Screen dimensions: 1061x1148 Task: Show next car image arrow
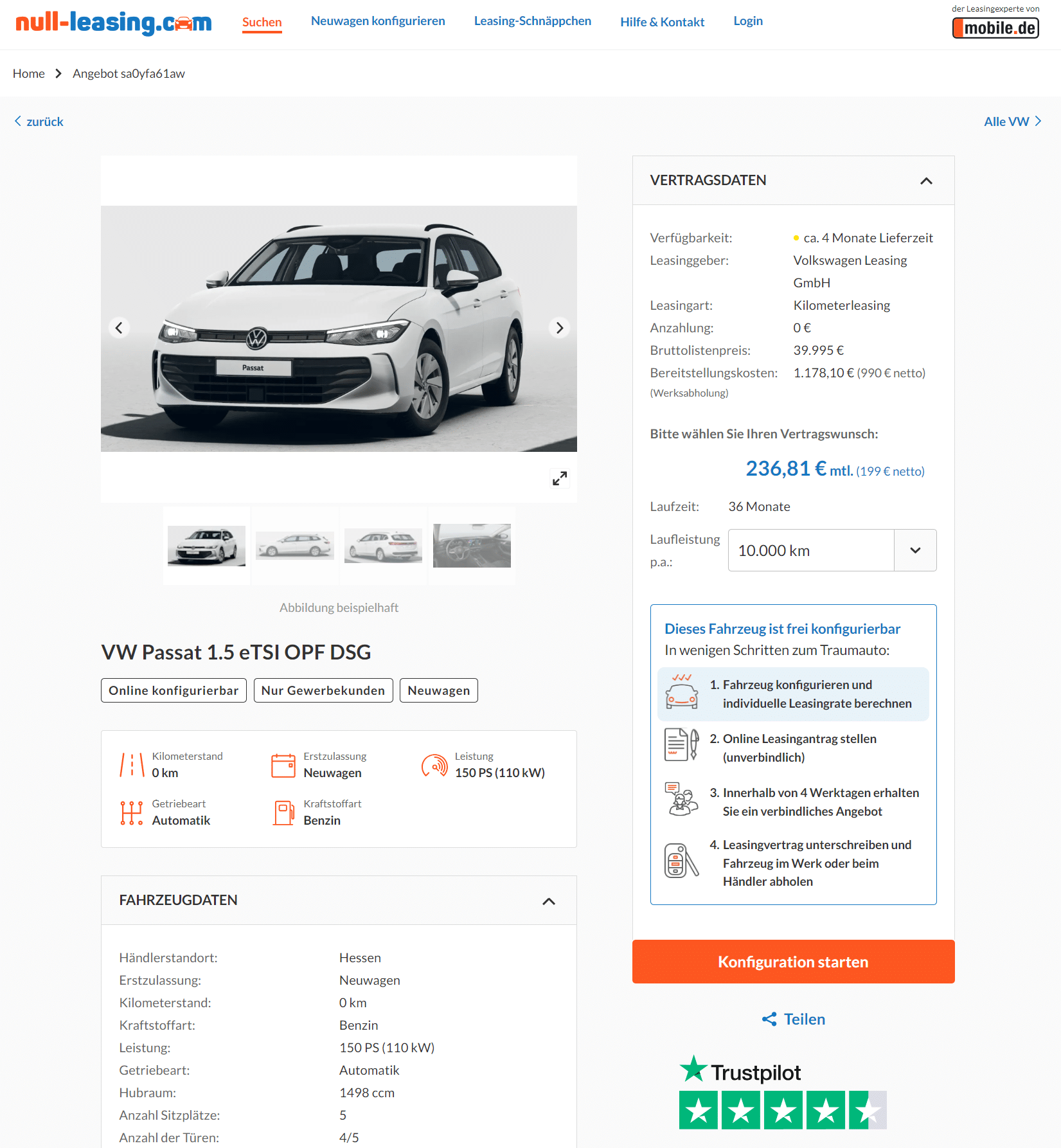click(560, 328)
